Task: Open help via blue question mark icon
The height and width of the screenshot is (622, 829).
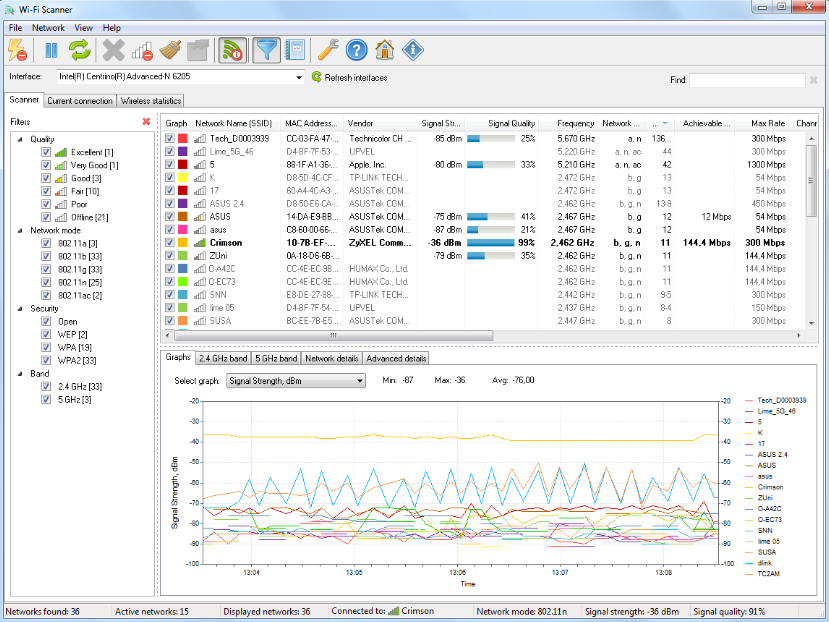Action: (x=356, y=50)
